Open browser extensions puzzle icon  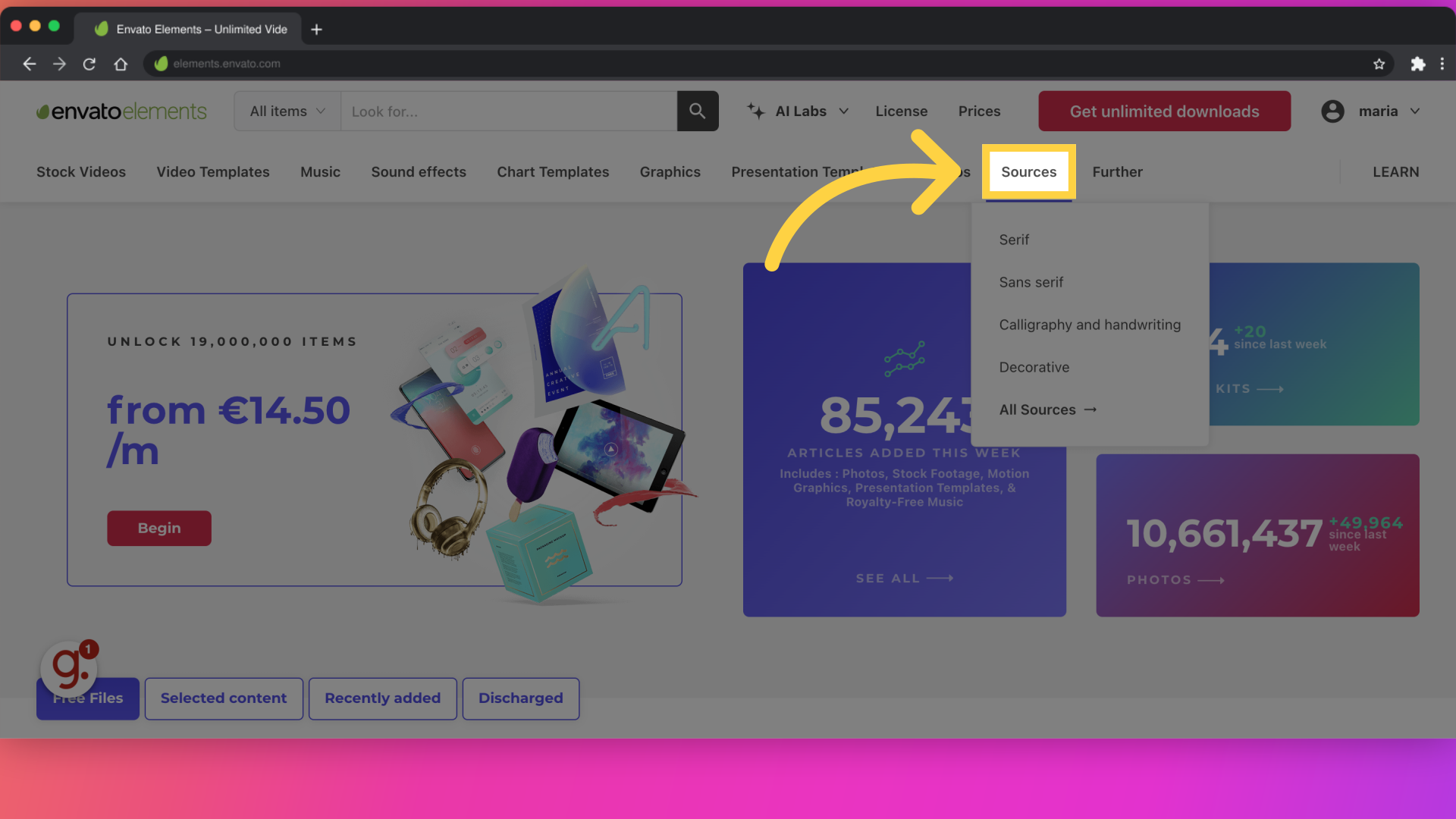point(1417,64)
